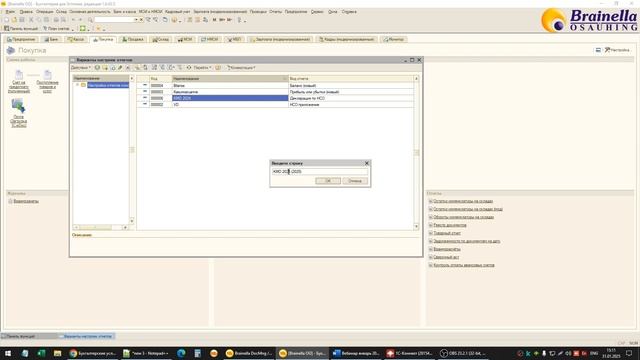Open Перейти dropdown menu
The height and width of the screenshot is (360, 640).
(202, 68)
